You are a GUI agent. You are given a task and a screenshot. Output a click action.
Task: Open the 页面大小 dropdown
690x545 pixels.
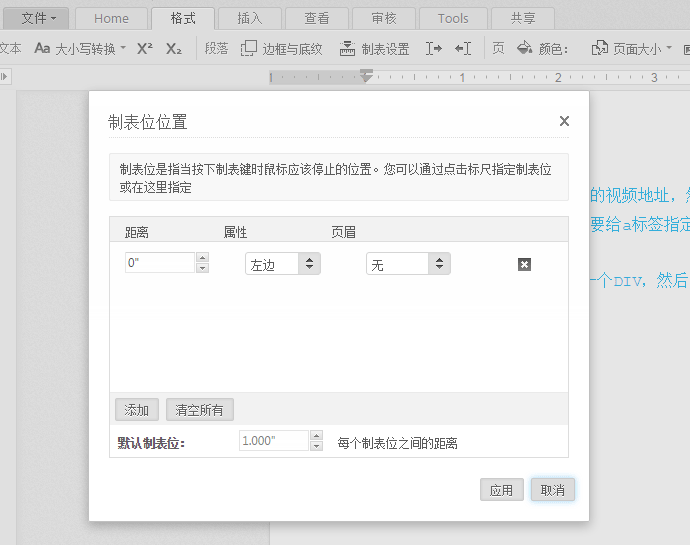click(x=632, y=48)
